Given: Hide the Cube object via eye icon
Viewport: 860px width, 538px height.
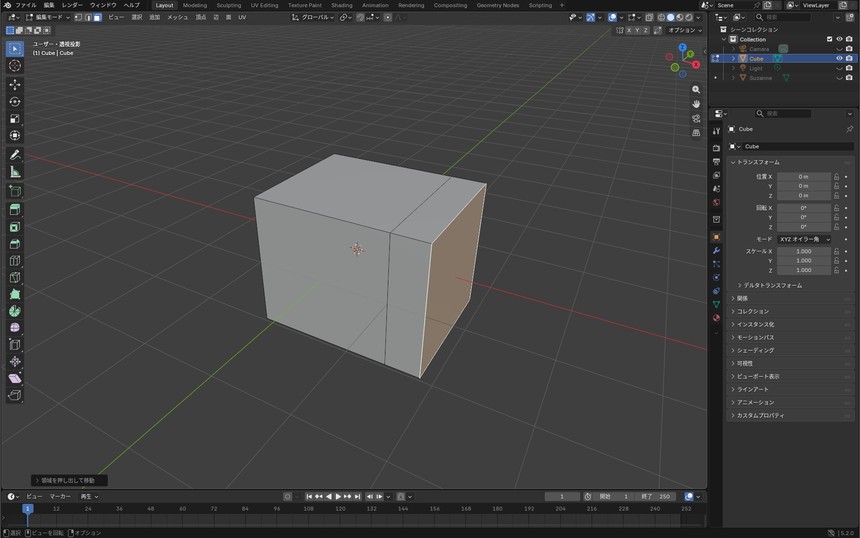Looking at the screenshot, I should point(839,58).
